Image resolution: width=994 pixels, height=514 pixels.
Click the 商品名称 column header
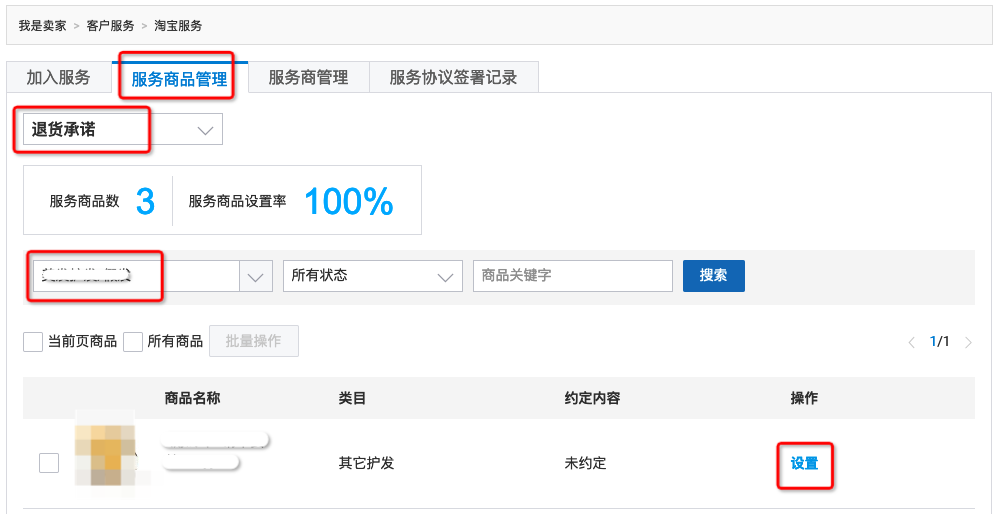192,398
